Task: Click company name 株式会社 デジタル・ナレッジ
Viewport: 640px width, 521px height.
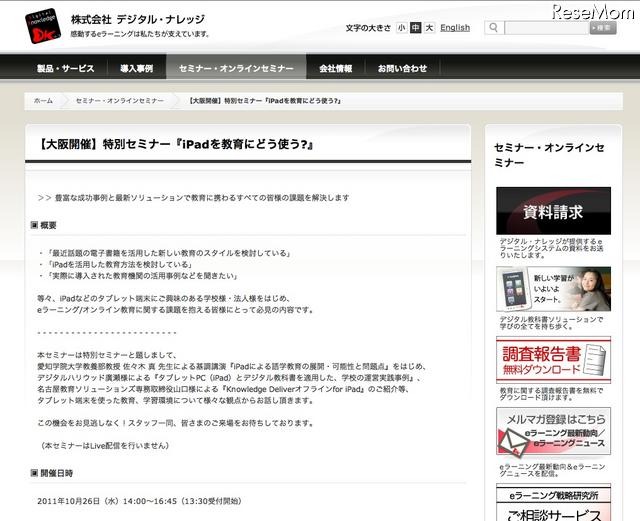Action: point(138,19)
